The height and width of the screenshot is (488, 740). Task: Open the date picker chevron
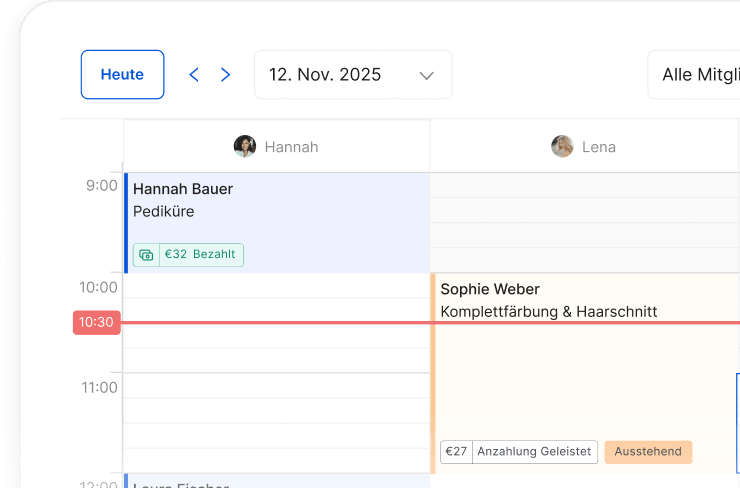(x=426, y=76)
